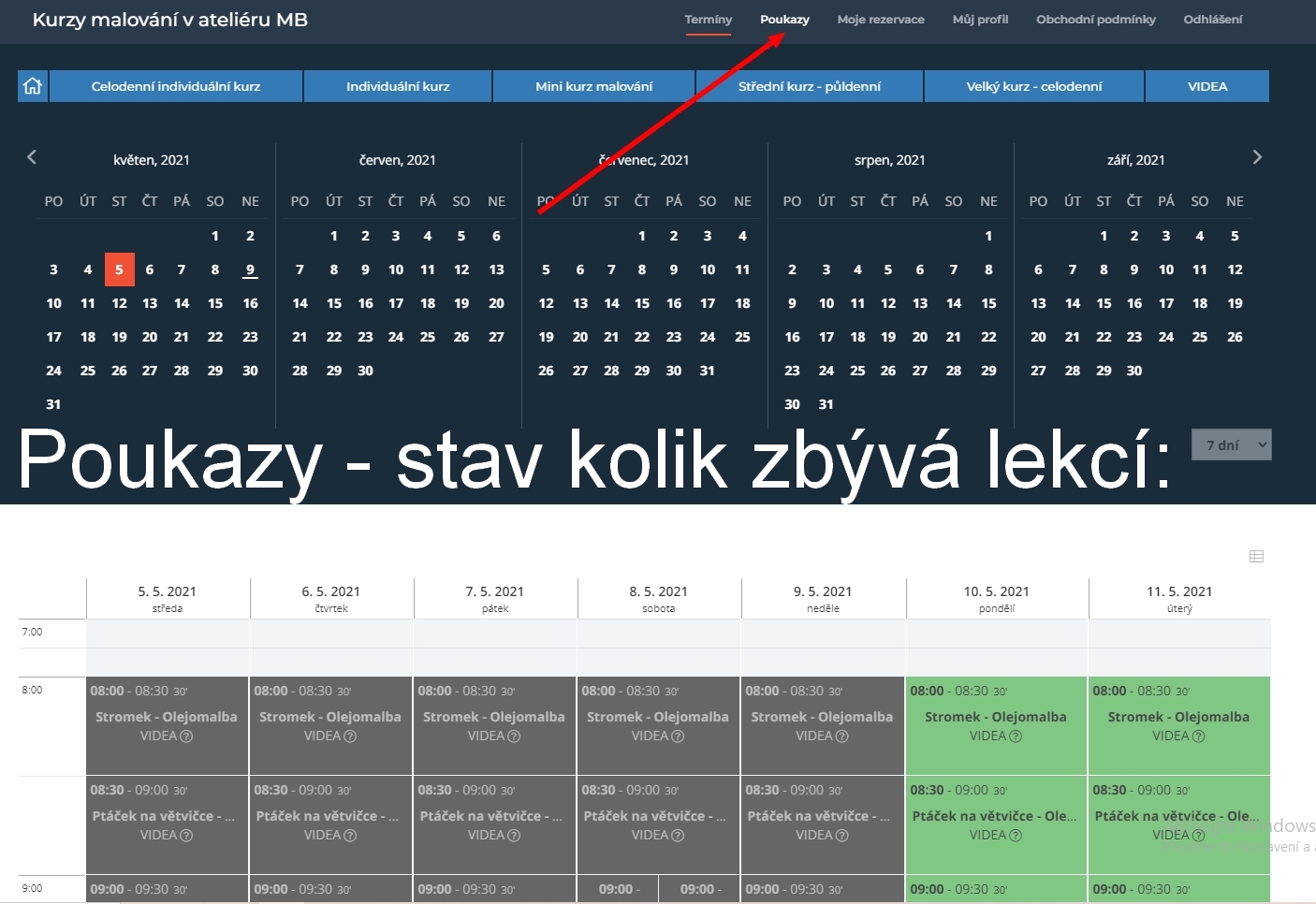Open the 7 dní range dropdown
Screen dimensions: 1316x904
point(1231,445)
